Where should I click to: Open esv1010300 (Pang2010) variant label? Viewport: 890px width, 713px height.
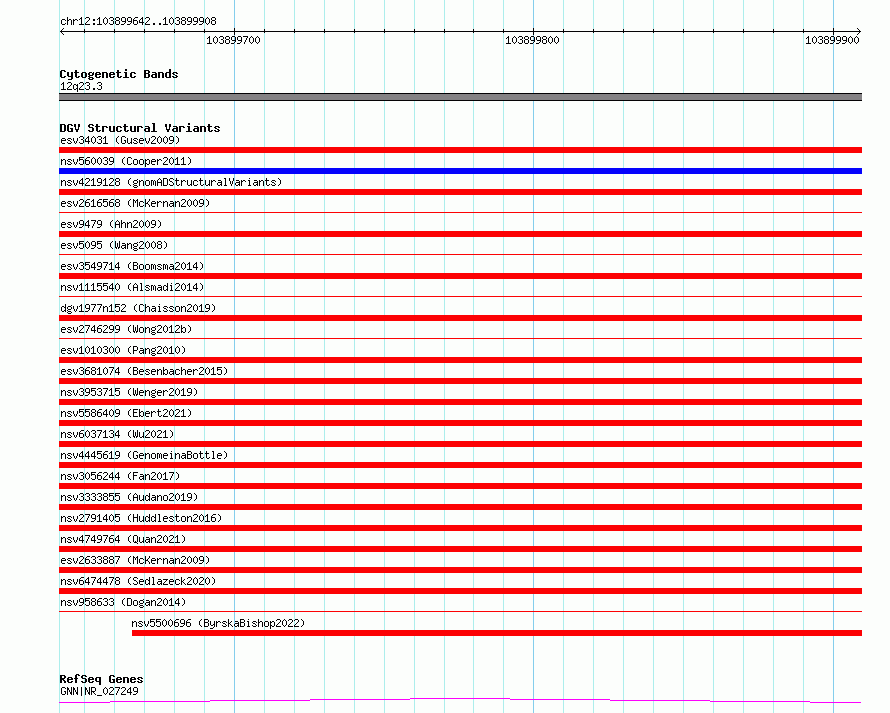tap(123, 350)
